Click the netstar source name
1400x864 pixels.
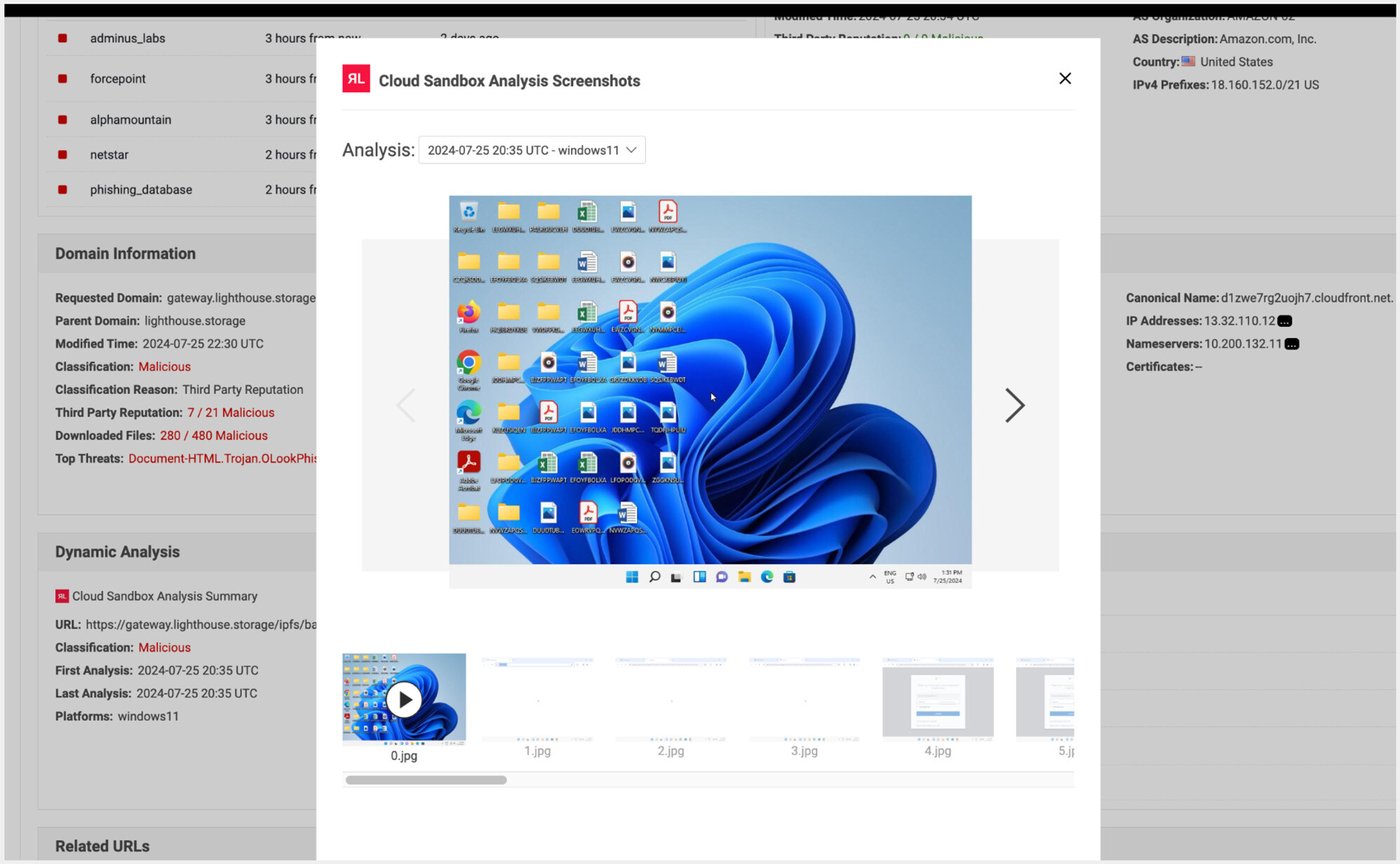coord(109,155)
